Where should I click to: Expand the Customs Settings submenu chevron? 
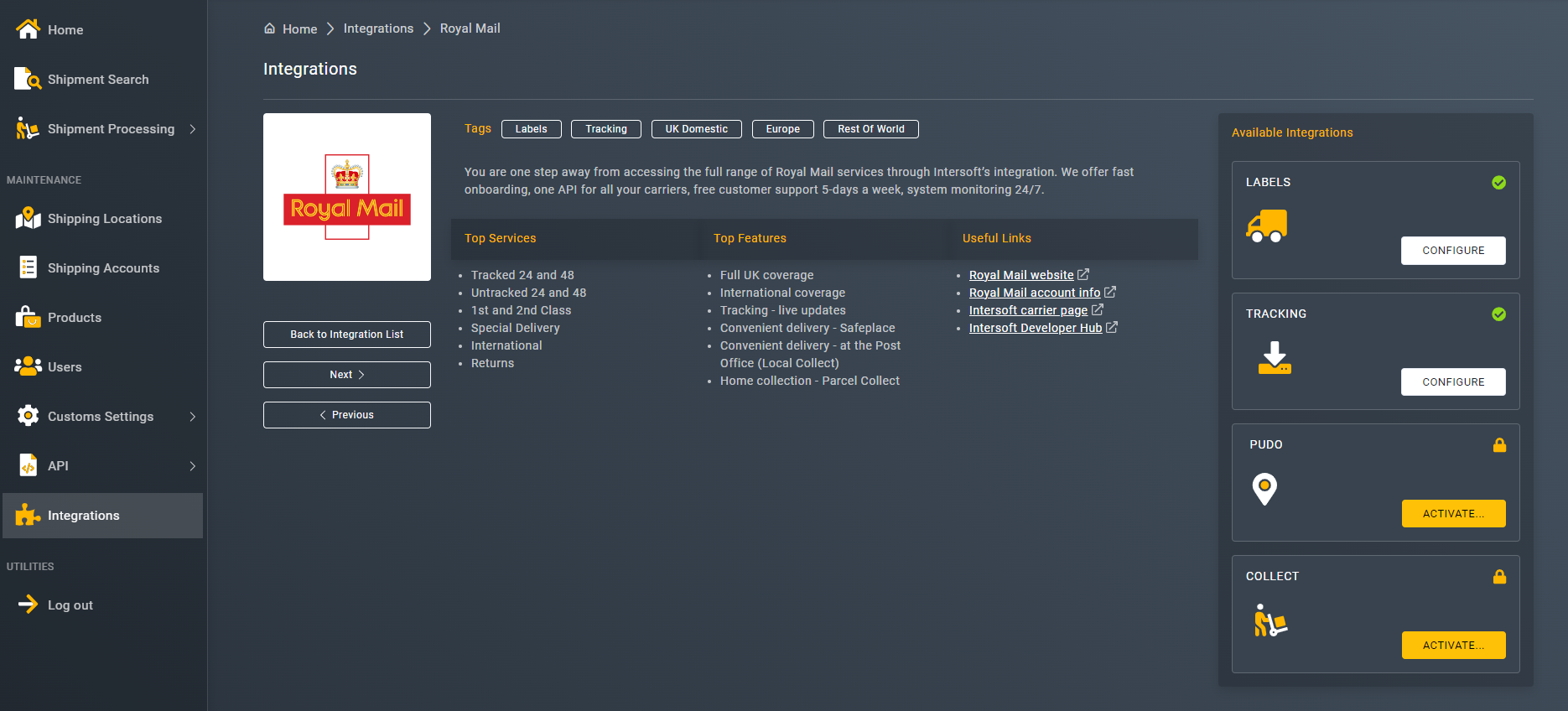pyautogui.click(x=193, y=417)
